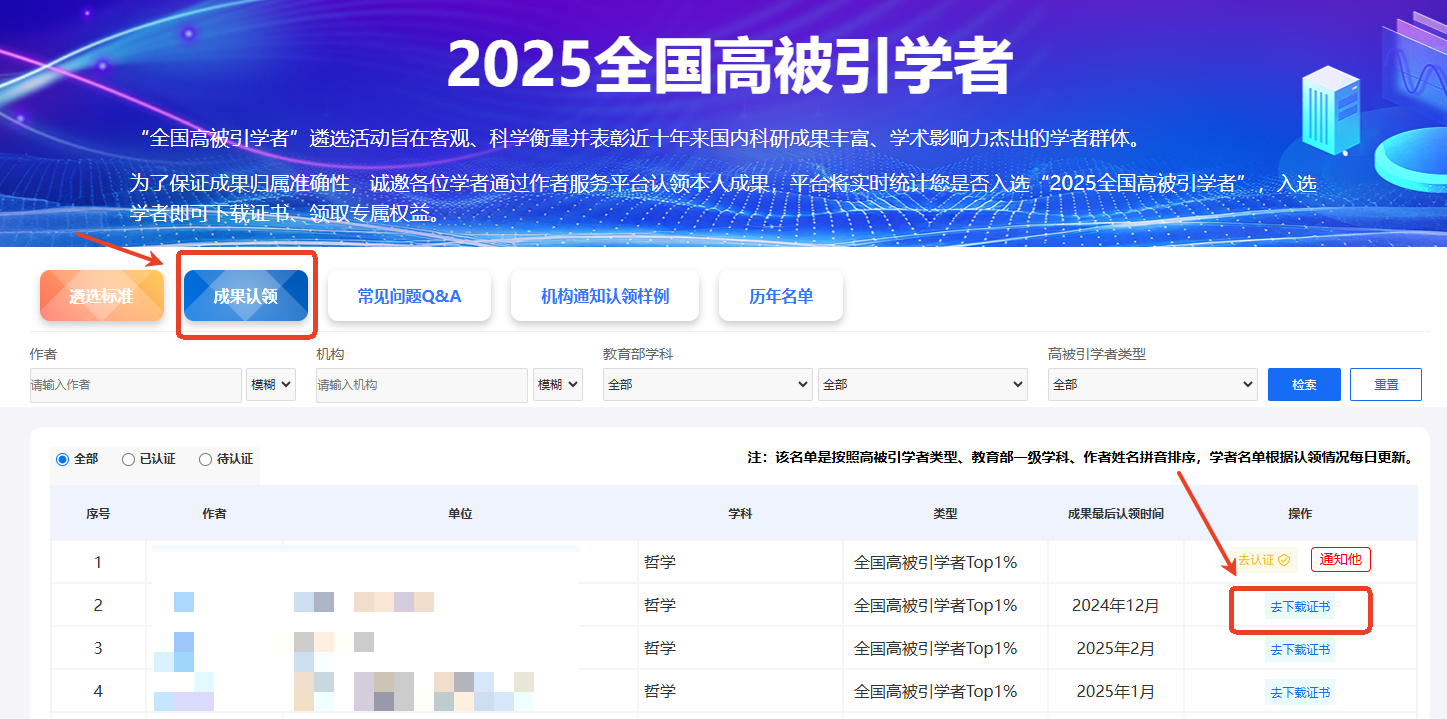Open the 历年名单 tab
Image resolution: width=1447 pixels, height=719 pixels.
[781, 296]
